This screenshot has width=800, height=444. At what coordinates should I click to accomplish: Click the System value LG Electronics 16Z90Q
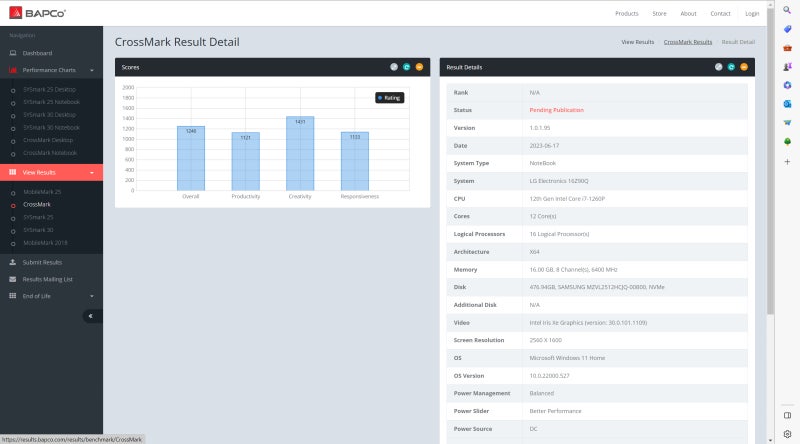point(559,181)
